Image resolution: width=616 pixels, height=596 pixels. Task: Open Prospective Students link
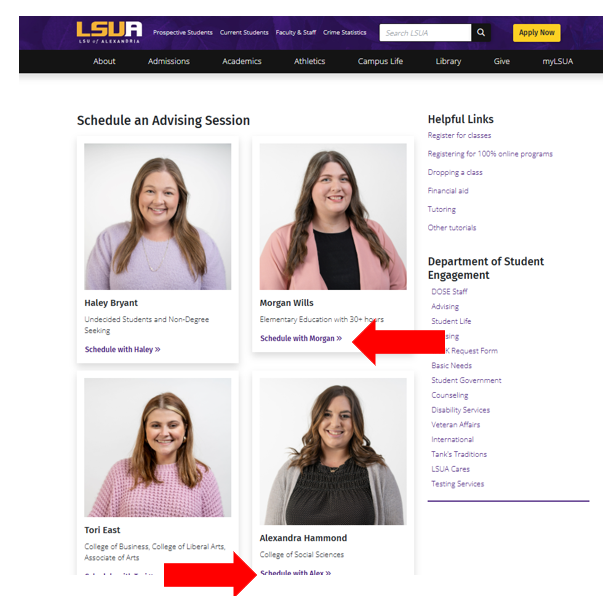pyautogui.click(x=183, y=33)
